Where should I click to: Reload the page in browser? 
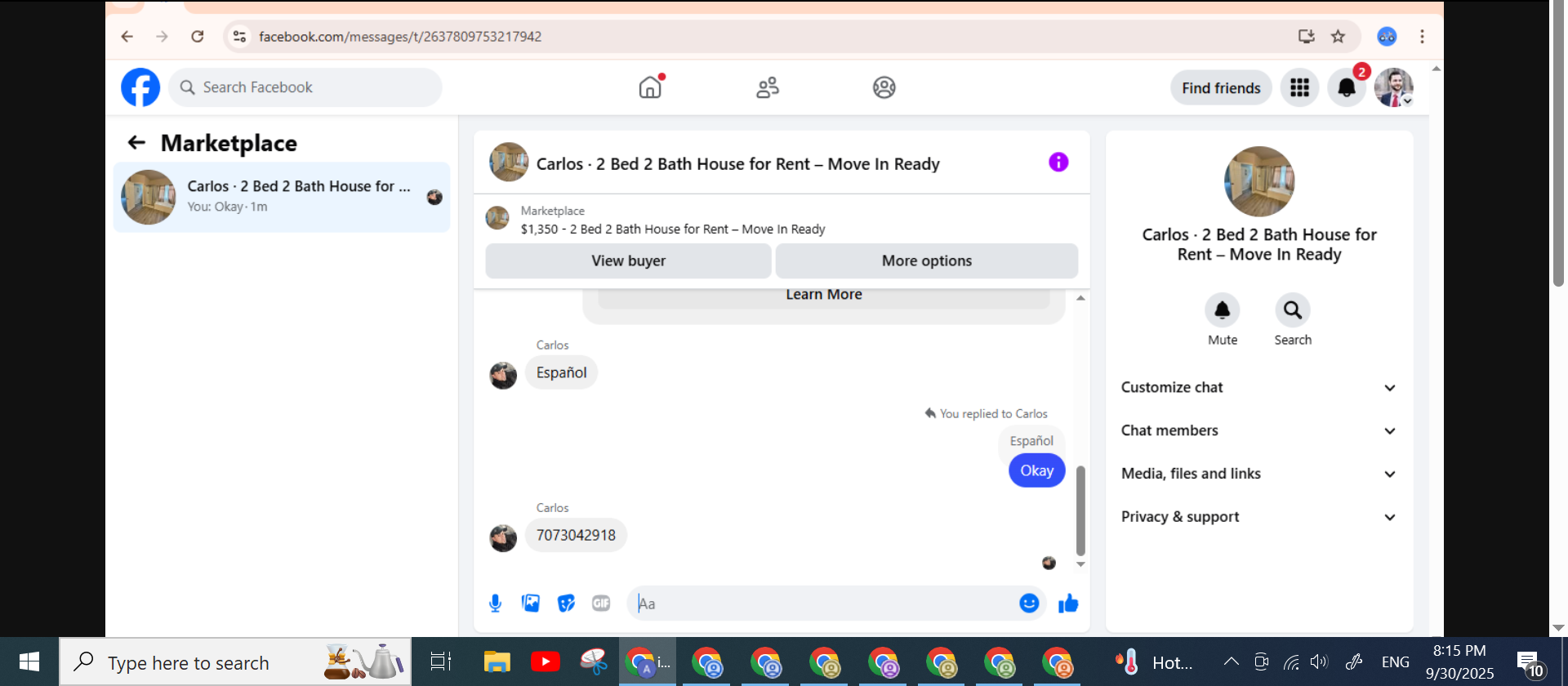point(198,37)
